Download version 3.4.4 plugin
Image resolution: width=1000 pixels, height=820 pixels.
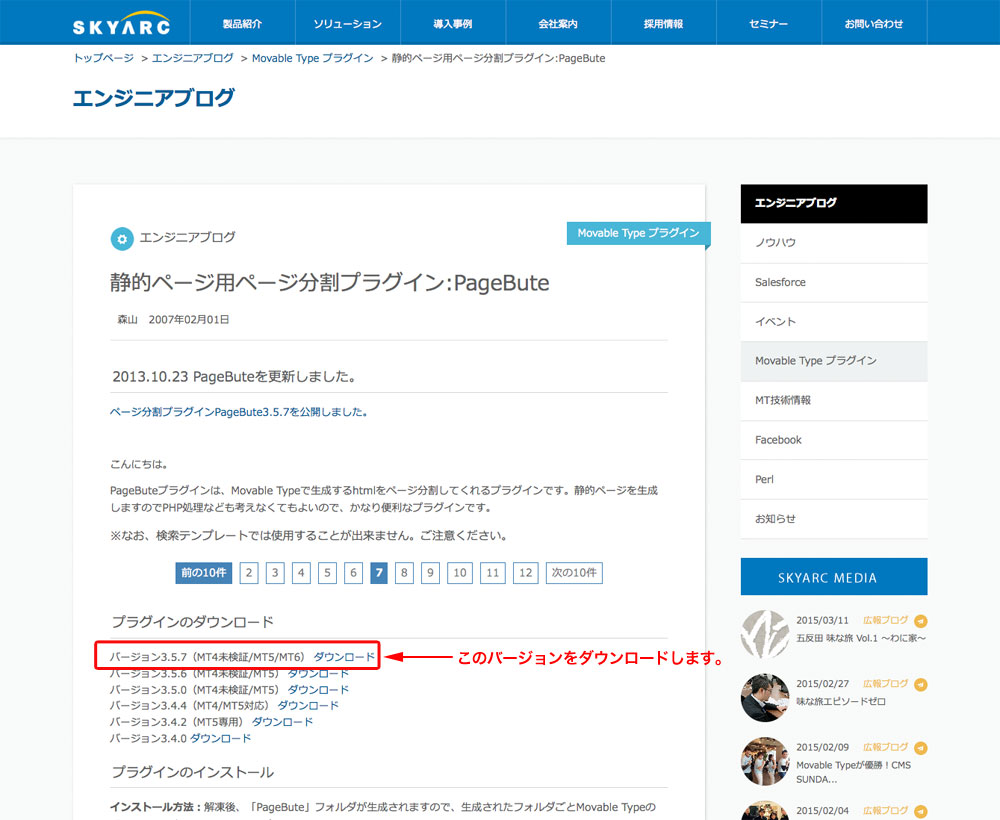(x=308, y=706)
